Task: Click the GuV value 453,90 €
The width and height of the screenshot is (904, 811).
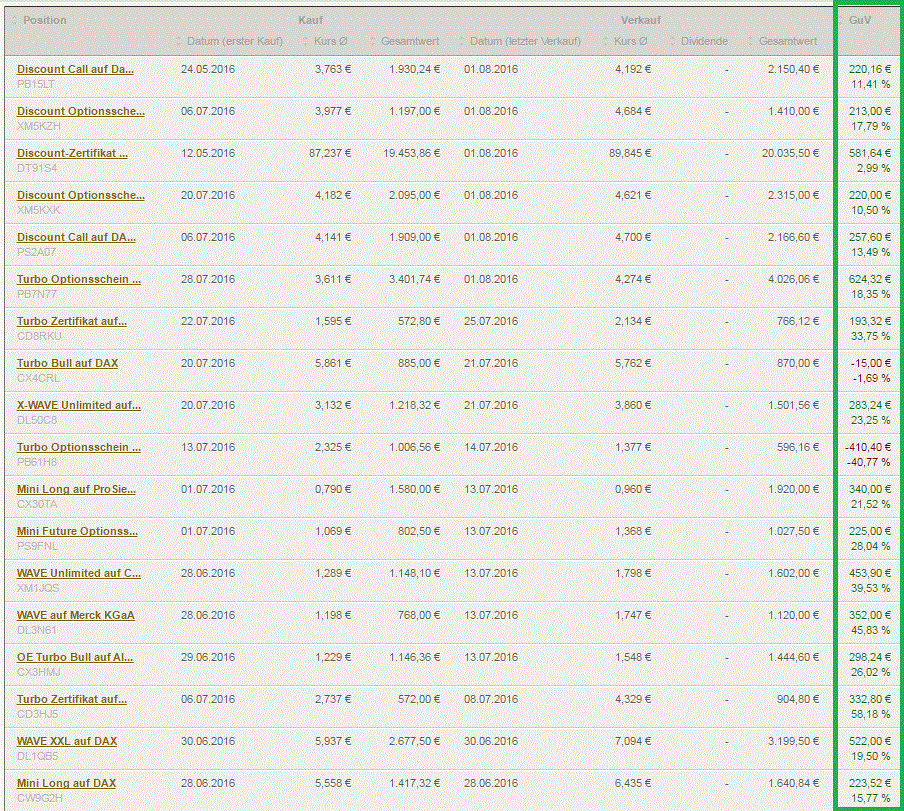Action: (x=869, y=574)
